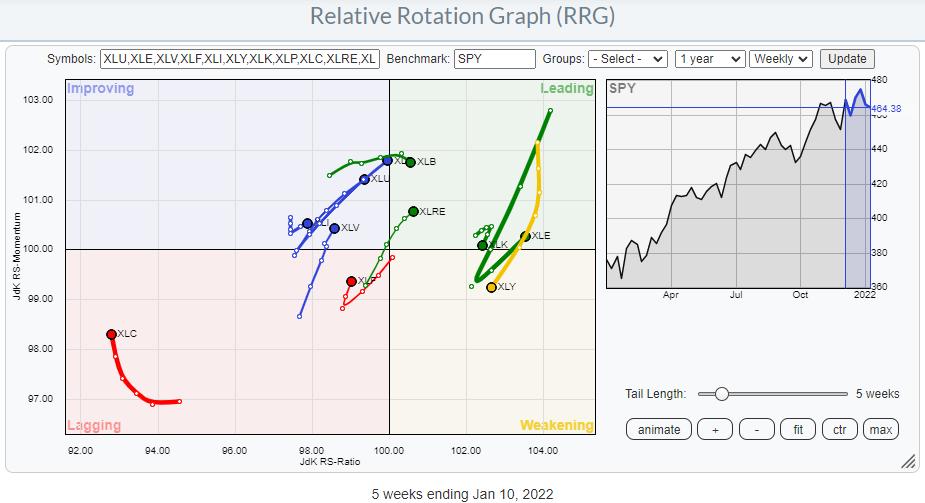Screen dimensions: 925x503
Task: Click the XLC data point marker
Action: click(x=111, y=334)
